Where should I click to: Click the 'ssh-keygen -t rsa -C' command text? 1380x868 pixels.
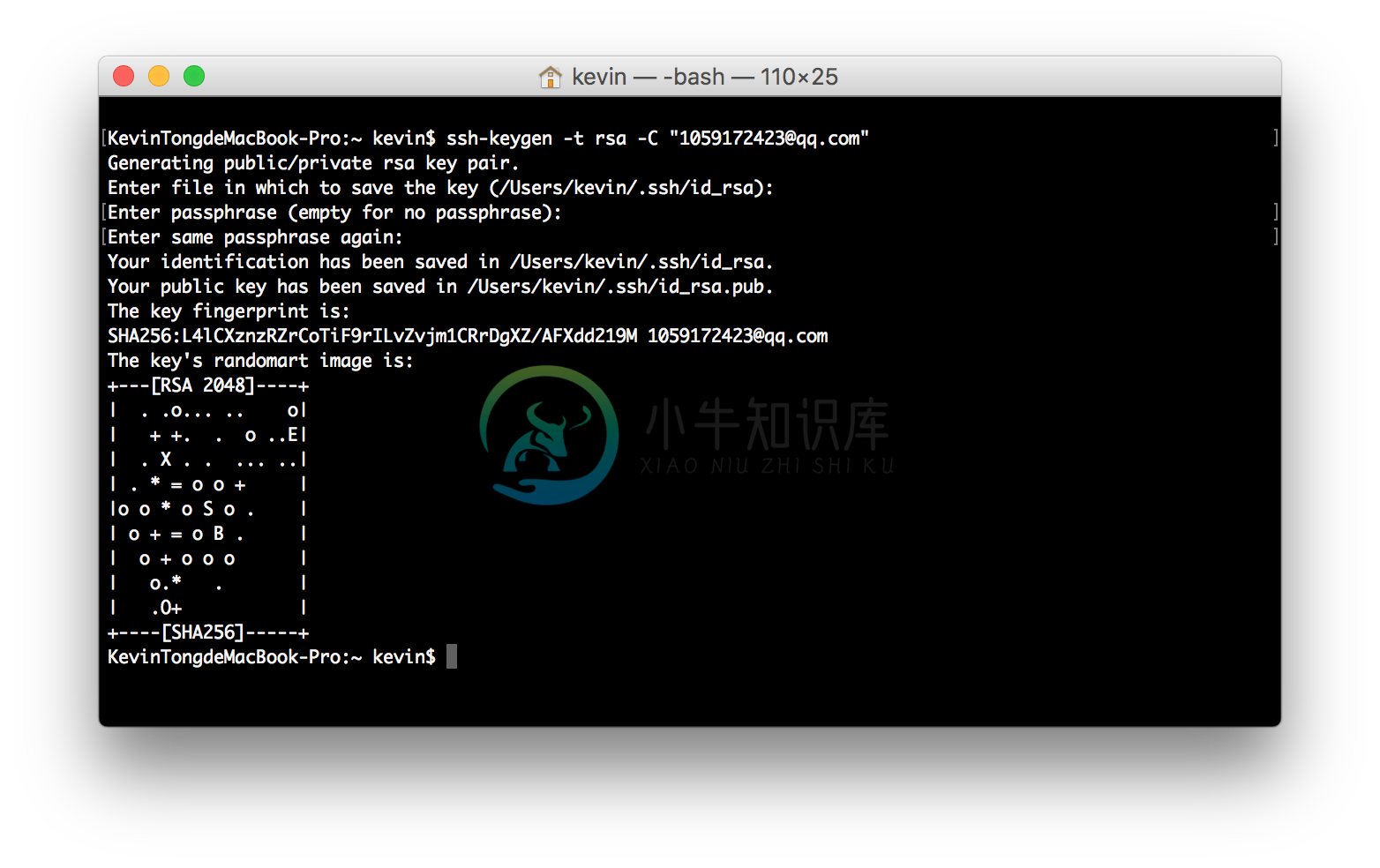pyautogui.click(x=552, y=138)
